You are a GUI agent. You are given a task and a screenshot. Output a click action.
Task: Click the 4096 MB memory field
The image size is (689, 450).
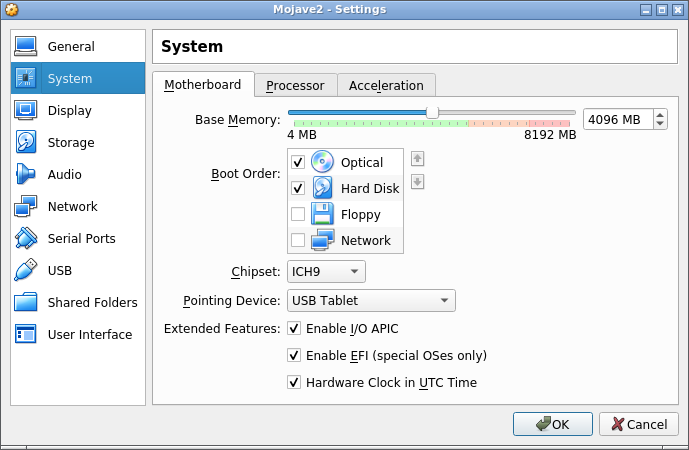tap(618, 119)
